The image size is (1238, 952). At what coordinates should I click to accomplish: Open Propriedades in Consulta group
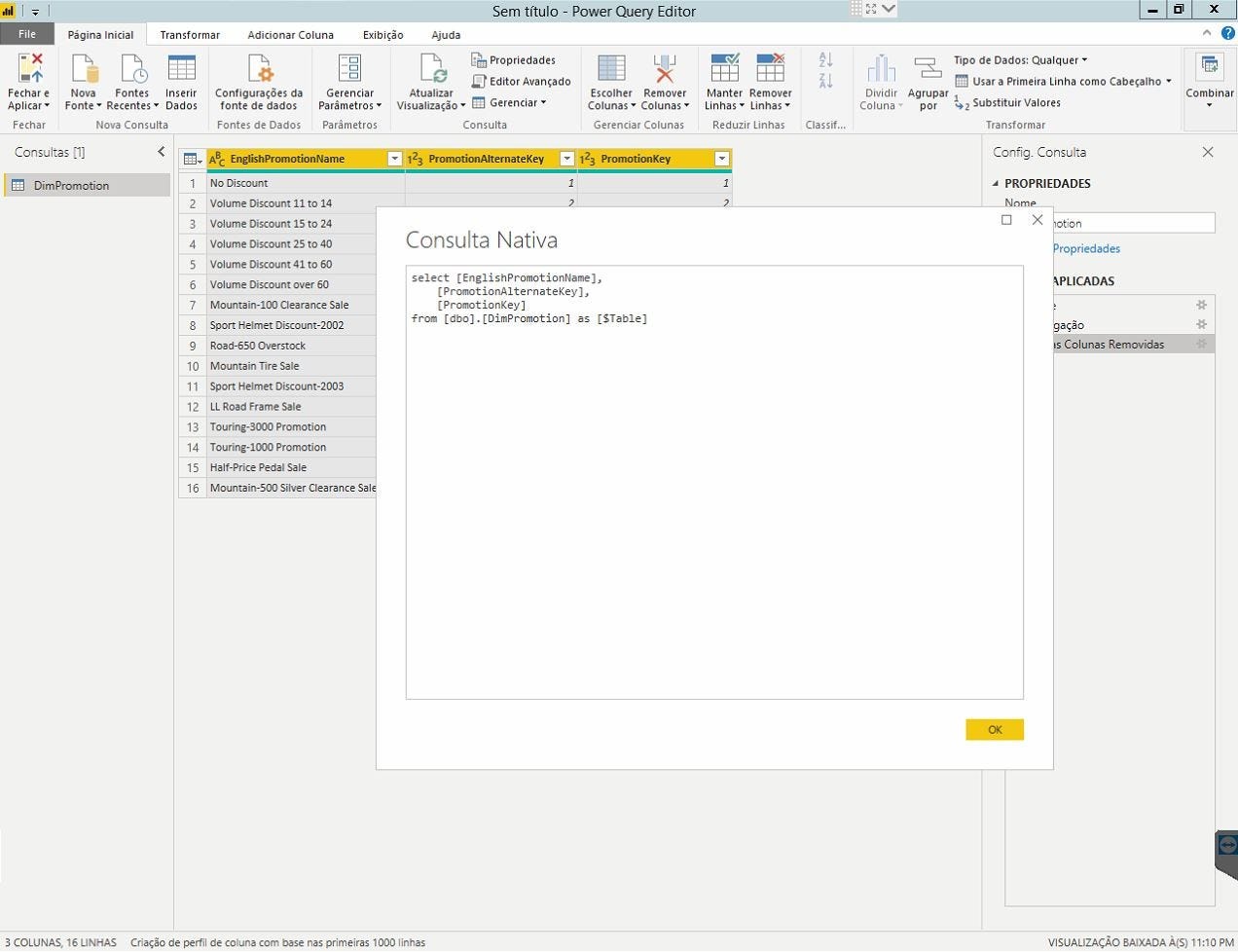(x=513, y=60)
